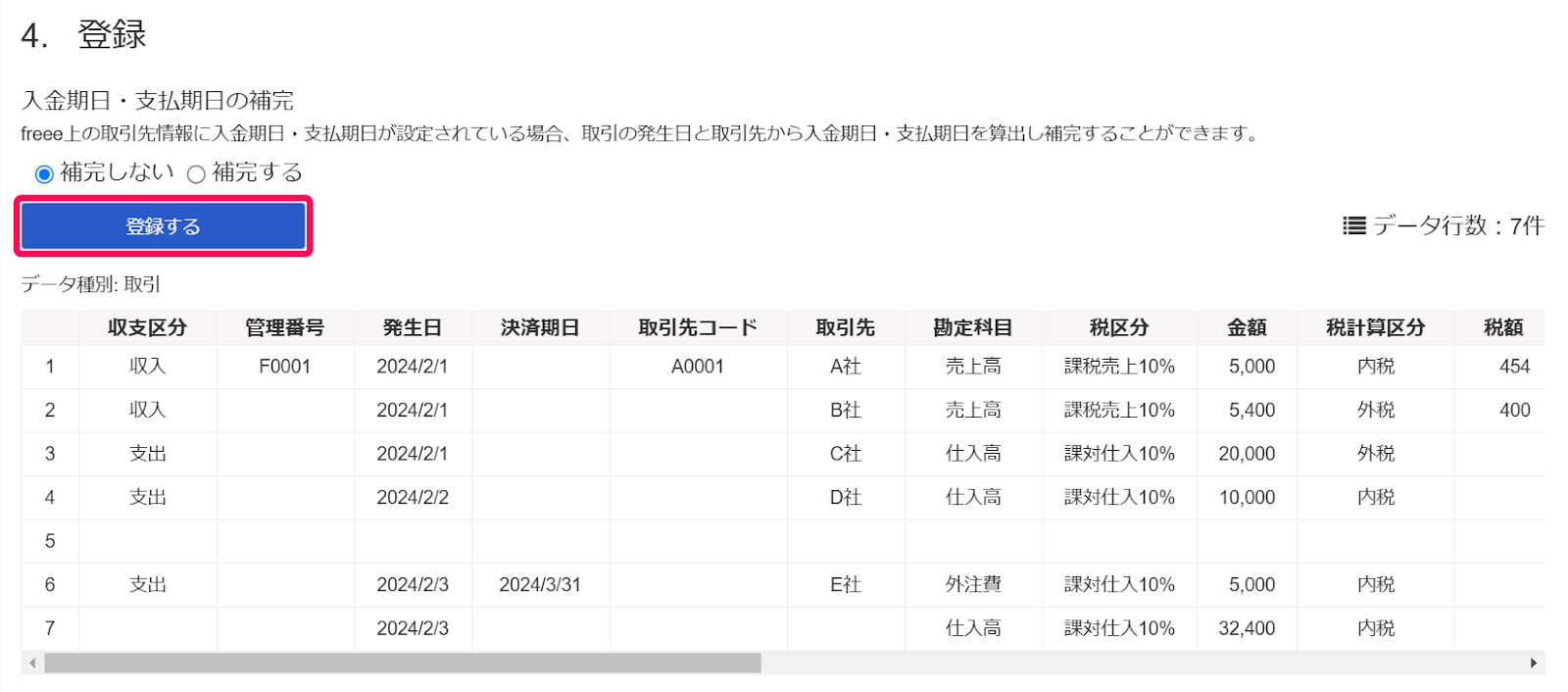
Task: Click the データ行数:7件 label
Action: tap(1458, 226)
